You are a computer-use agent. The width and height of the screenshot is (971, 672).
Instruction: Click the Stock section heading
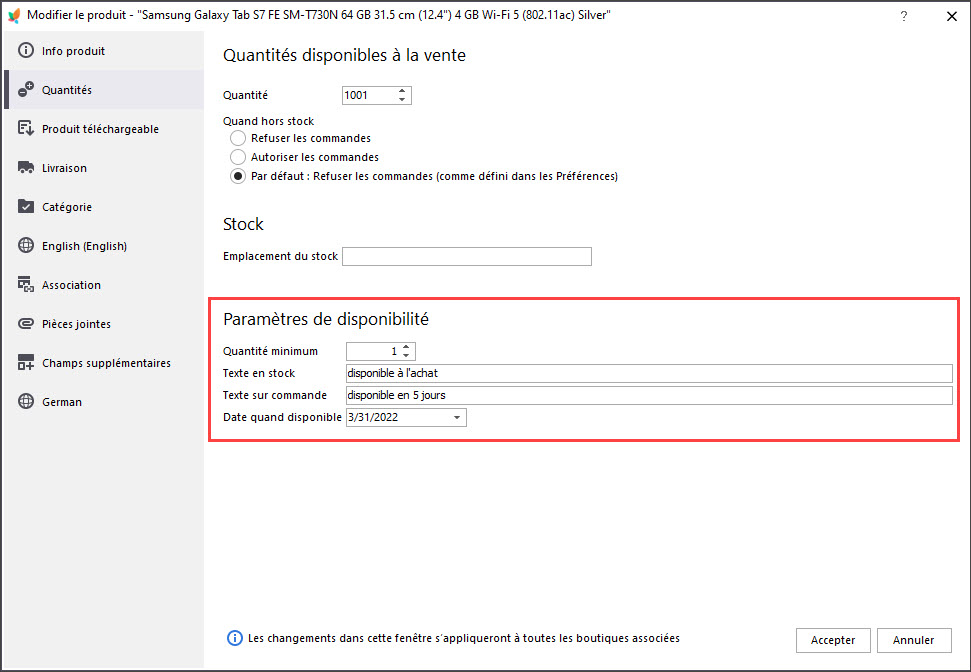(243, 224)
